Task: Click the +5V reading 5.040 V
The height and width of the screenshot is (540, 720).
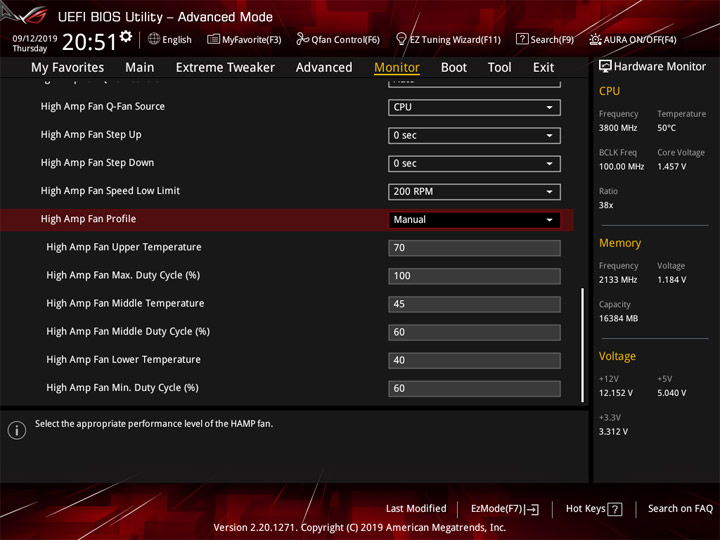Action: (x=671, y=393)
